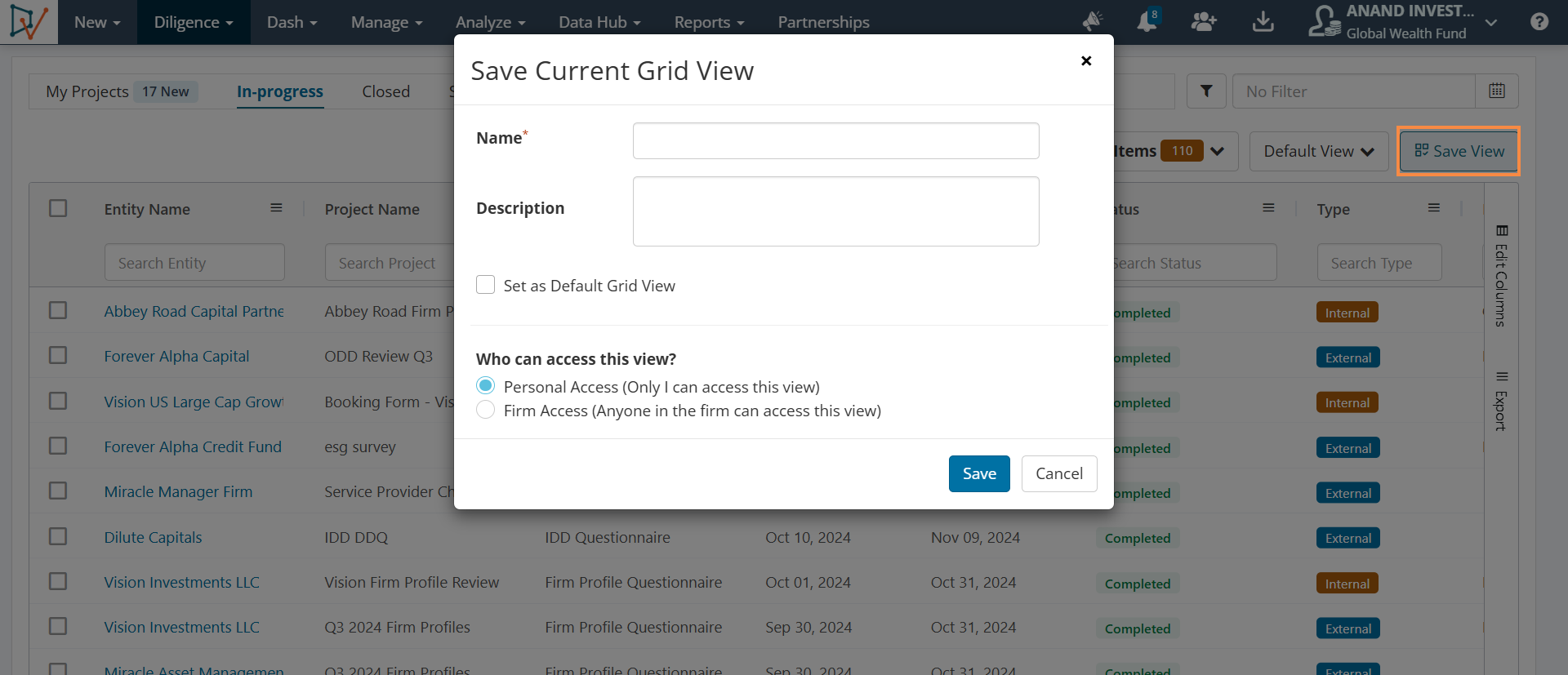The image size is (1568, 675).
Task: Toggle the select-all rows checkbox
Action: (58, 208)
